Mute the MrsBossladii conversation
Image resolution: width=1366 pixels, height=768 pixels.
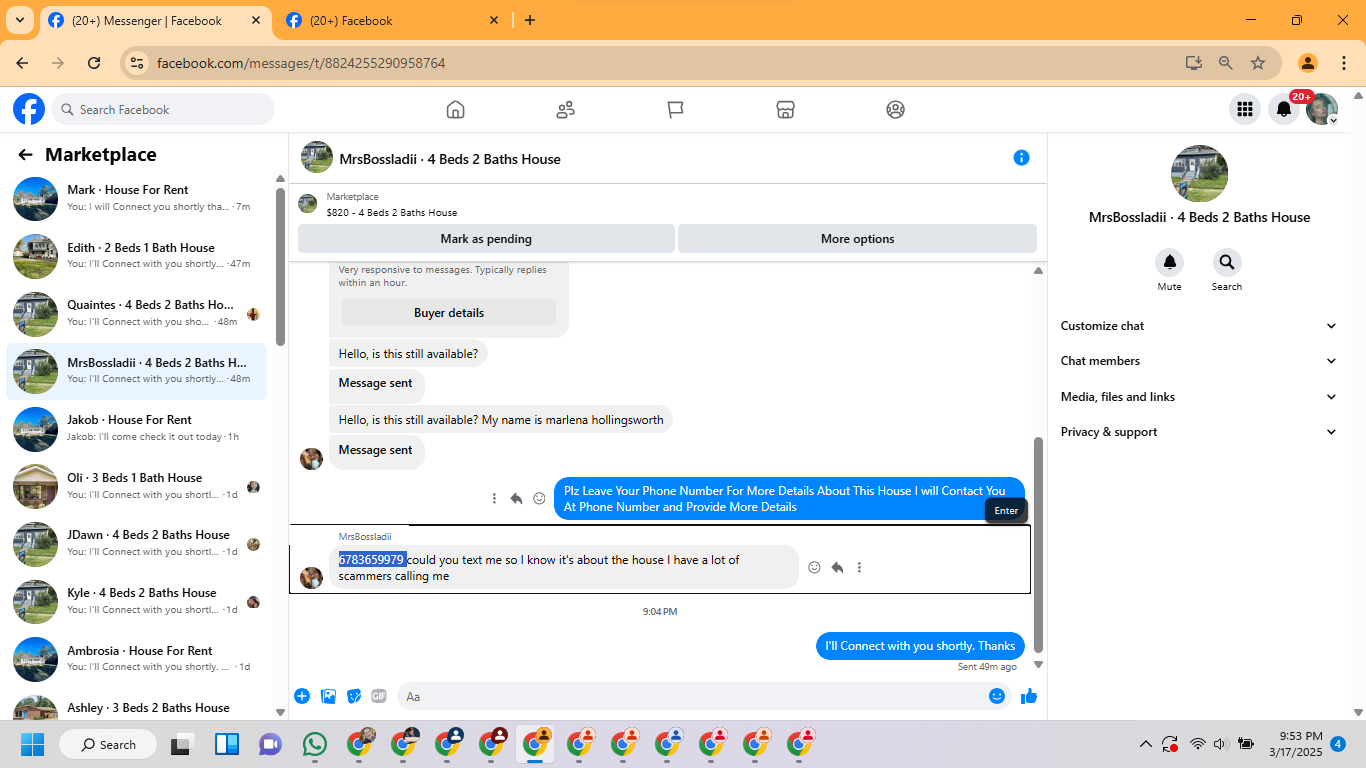coord(1169,263)
